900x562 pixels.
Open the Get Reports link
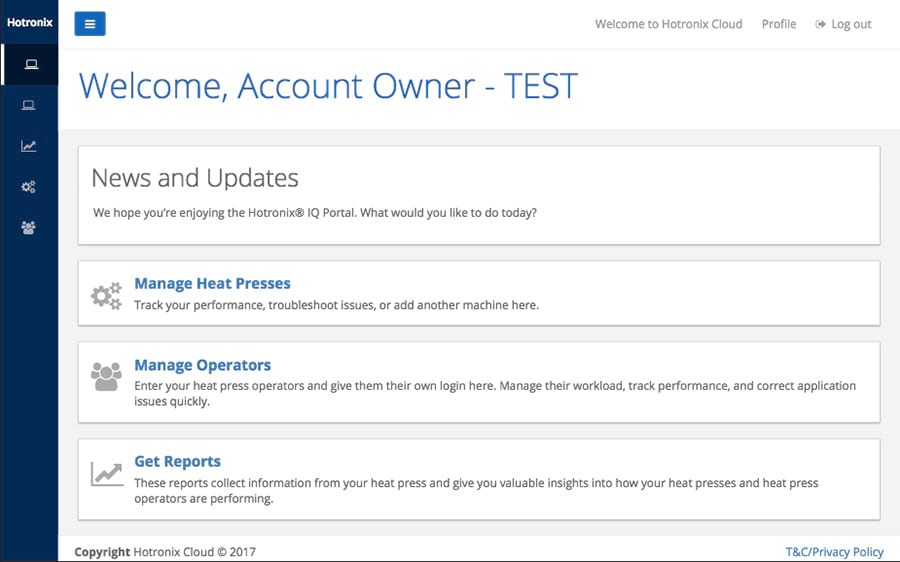(177, 461)
